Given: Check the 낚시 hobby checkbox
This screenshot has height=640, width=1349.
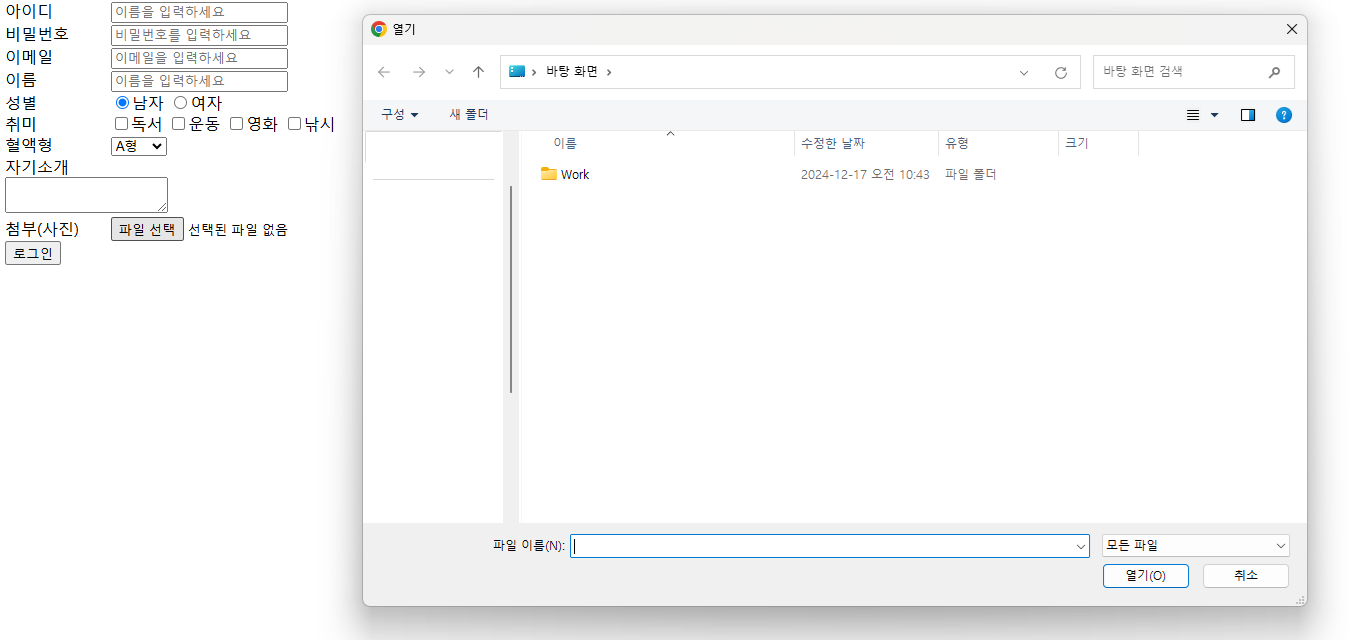Looking at the screenshot, I should 294,124.
